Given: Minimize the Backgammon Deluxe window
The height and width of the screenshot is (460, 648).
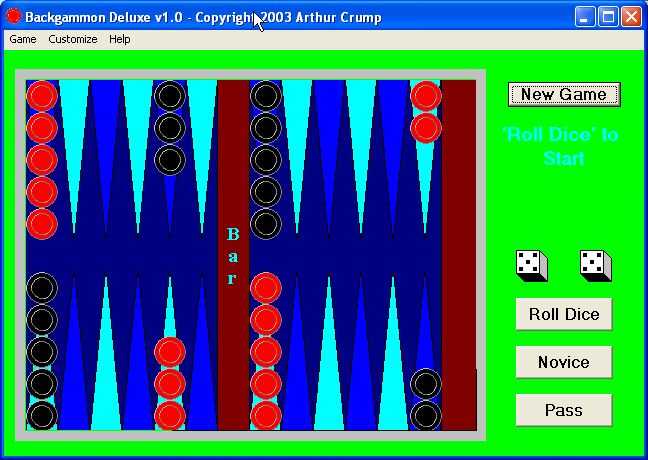Looking at the screenshot, I should tap(584, 17).
